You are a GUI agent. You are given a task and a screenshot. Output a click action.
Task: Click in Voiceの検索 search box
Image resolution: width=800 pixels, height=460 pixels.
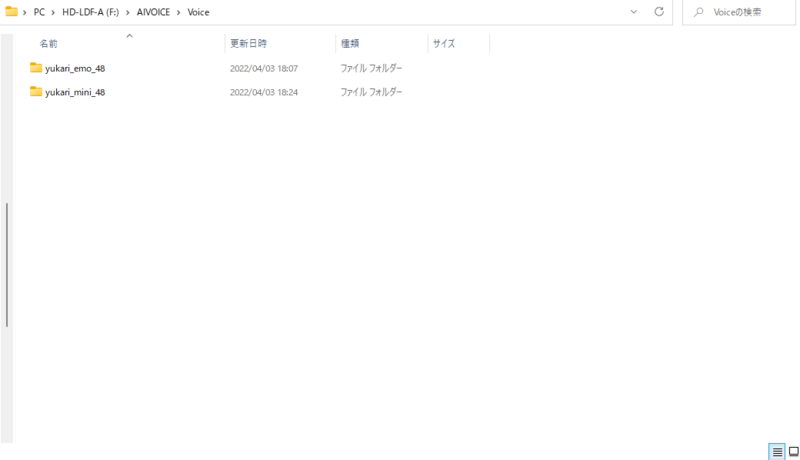[739, 12]
